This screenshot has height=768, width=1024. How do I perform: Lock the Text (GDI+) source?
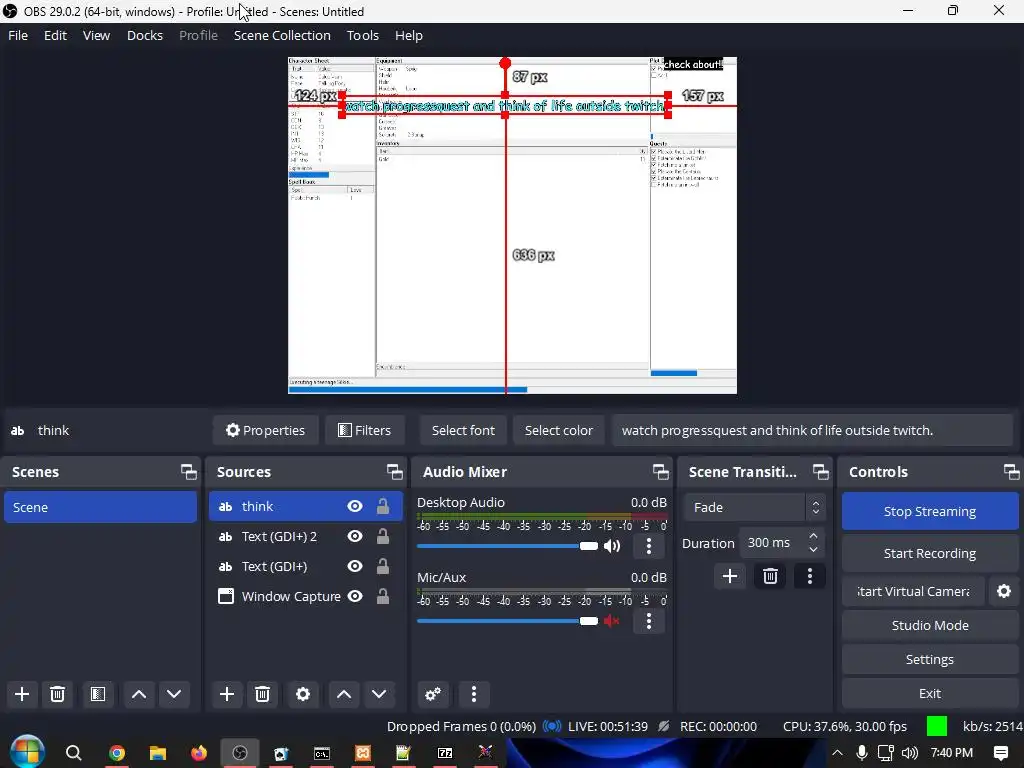383,566
